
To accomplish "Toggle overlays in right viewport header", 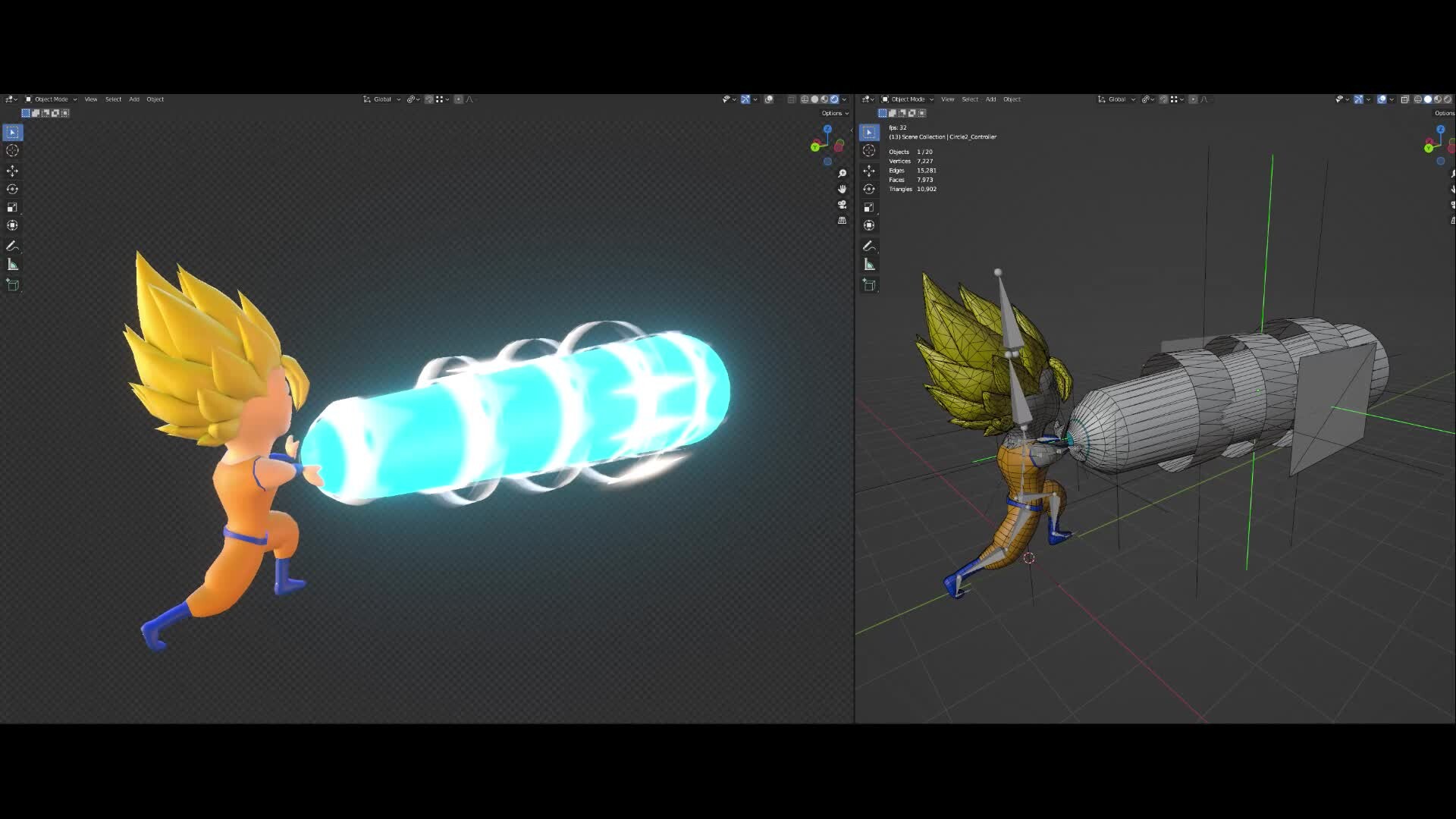I will (x=1382, y=99).
